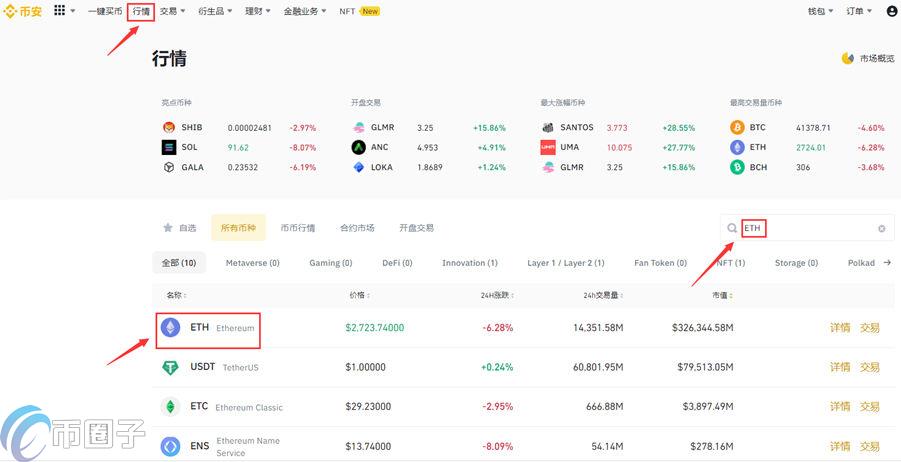Click the GALA coin icon
The height and width of the screenshot is (462, 901).
(168, 167)
